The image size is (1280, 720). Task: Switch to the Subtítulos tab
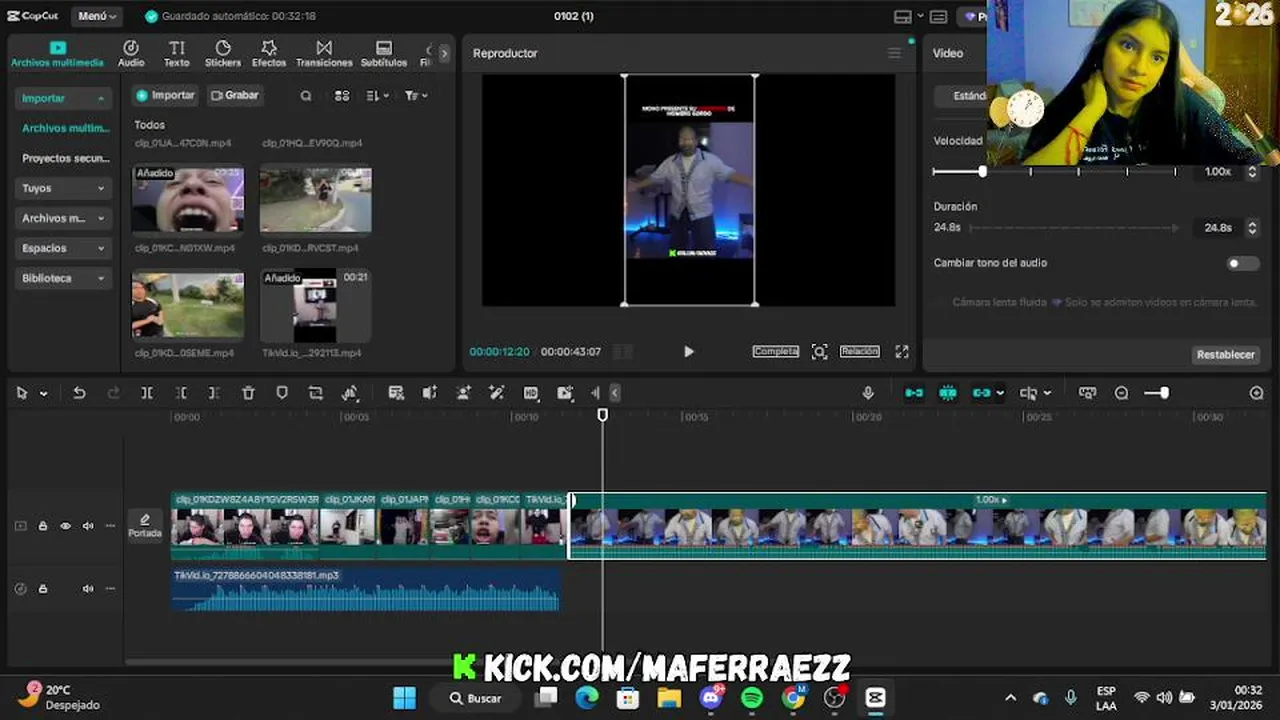pyautogui.click(x=384, y=54)
